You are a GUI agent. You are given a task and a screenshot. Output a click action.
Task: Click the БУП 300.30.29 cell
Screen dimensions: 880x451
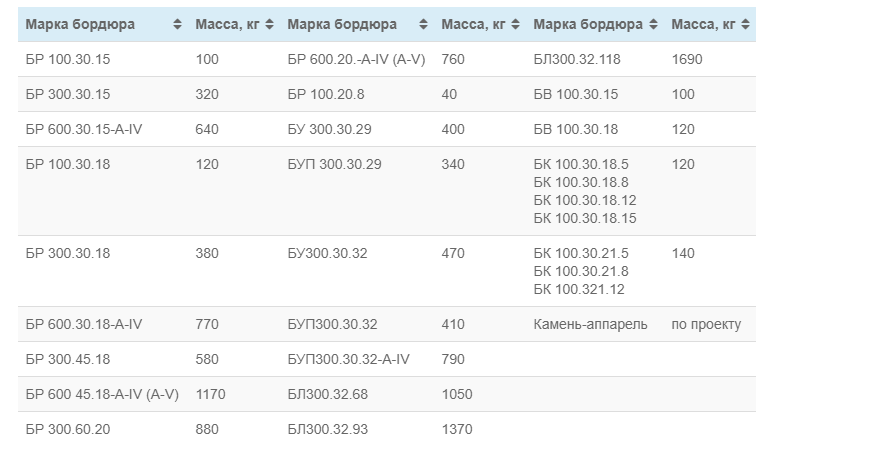pyautogui.click(x=334, y=164)
